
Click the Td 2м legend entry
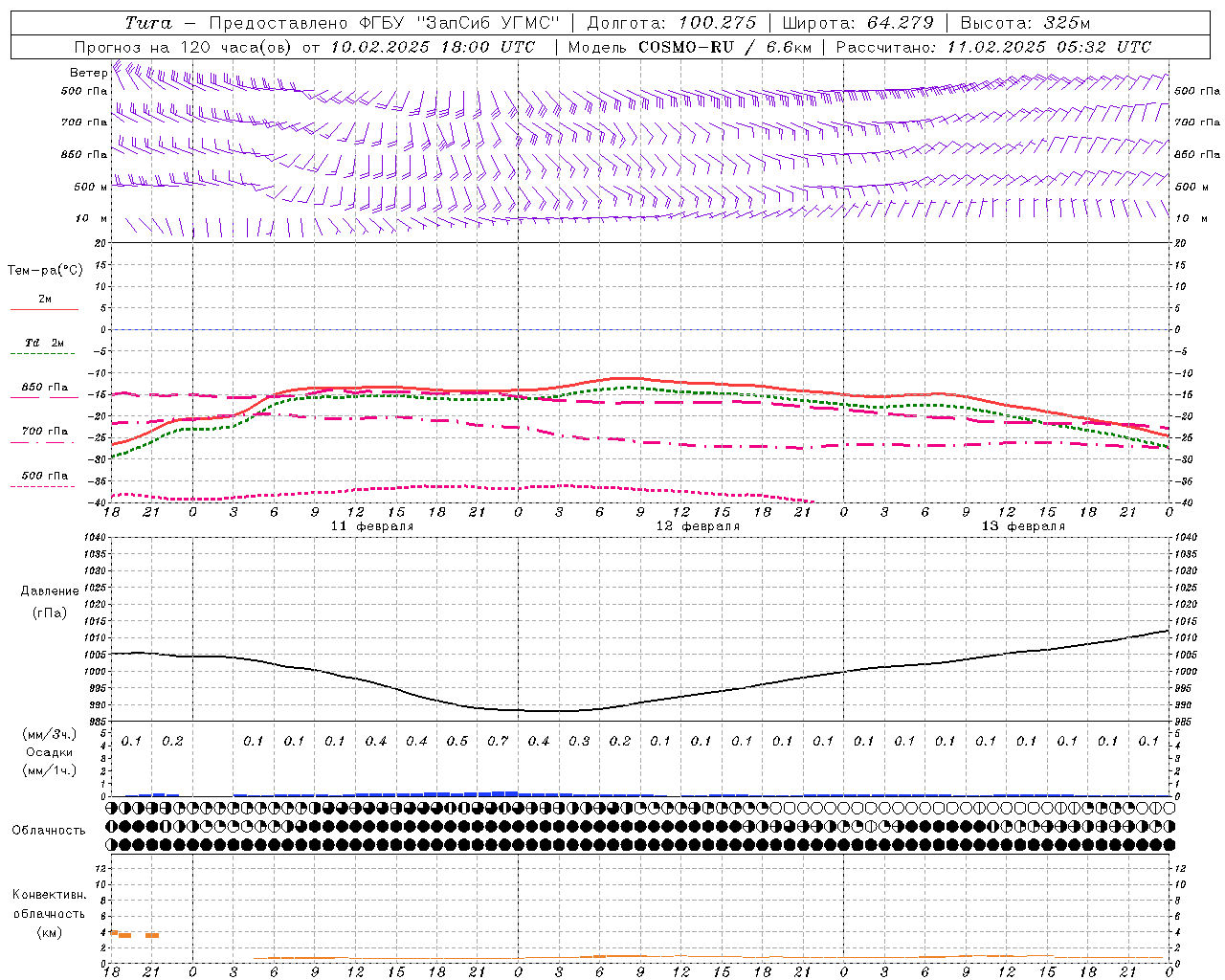click(44, 343)
